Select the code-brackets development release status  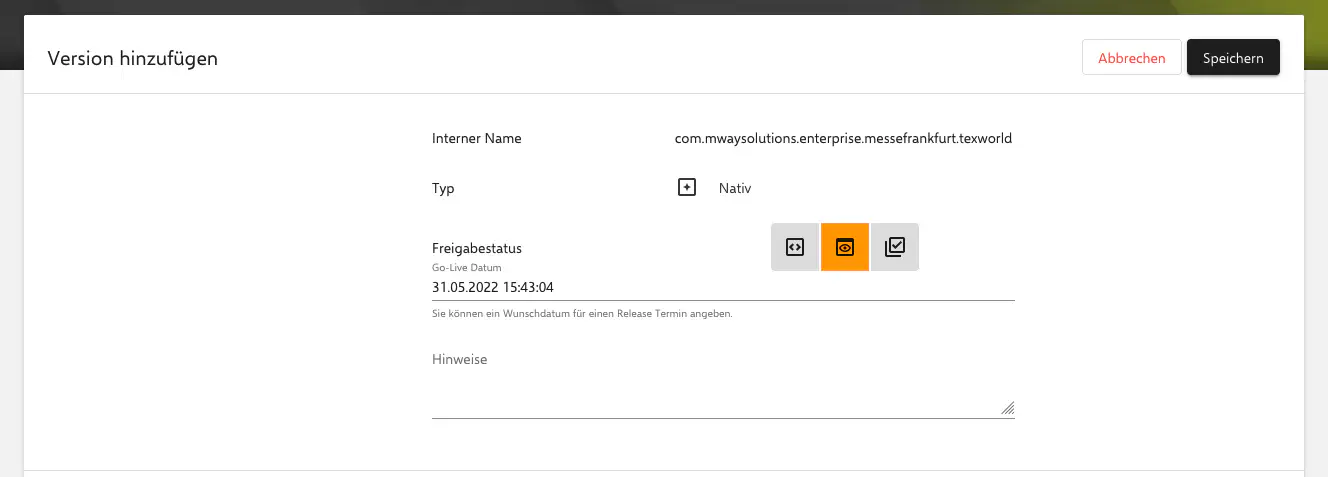795,247
